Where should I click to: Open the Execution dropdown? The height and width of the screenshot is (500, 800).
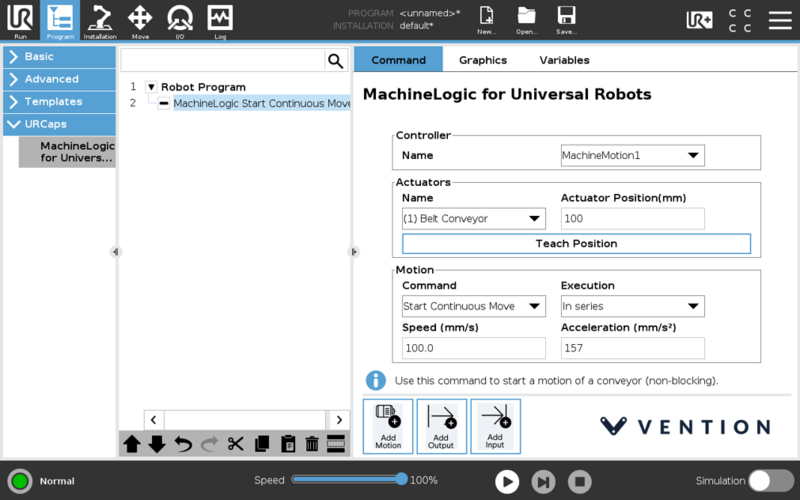633,307
